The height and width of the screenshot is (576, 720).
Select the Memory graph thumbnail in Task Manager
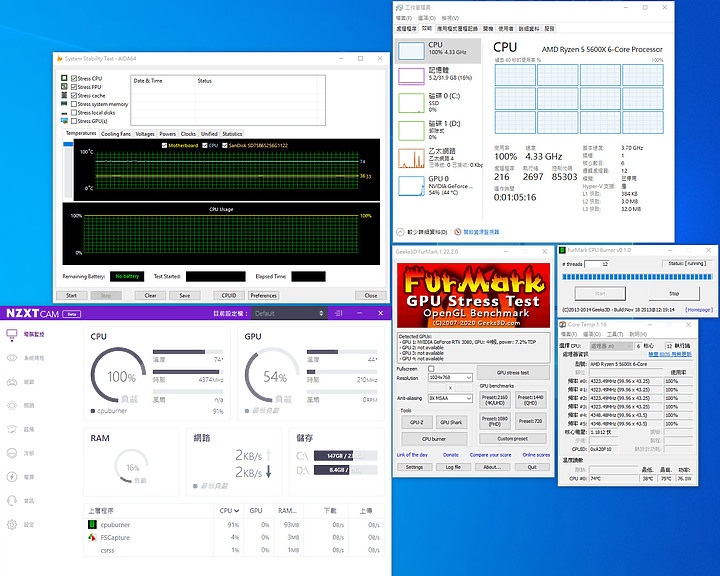[x=411, y=76]
